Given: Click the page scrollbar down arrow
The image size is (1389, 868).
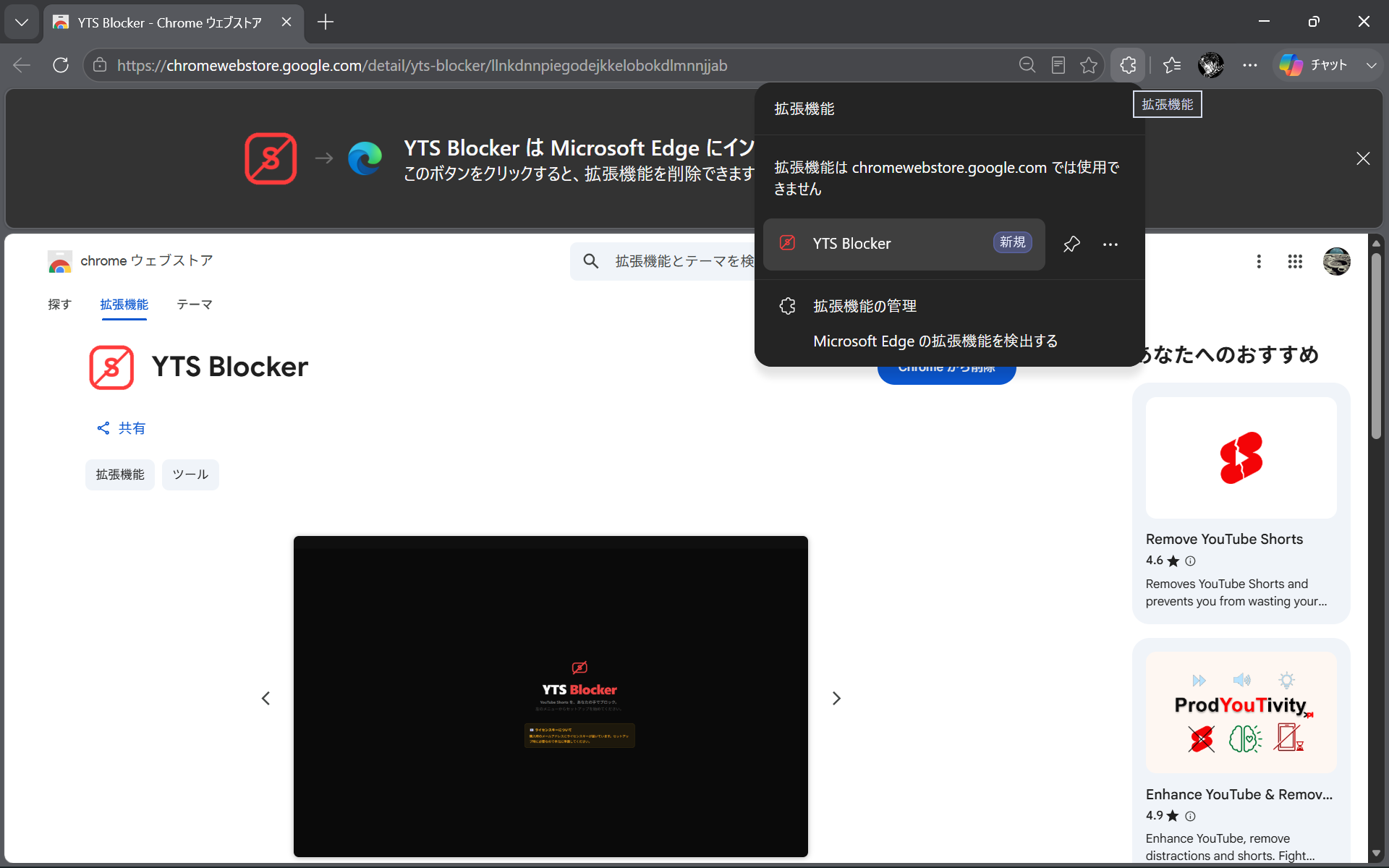Looking at the screenshot, I should coord(1376,854).
